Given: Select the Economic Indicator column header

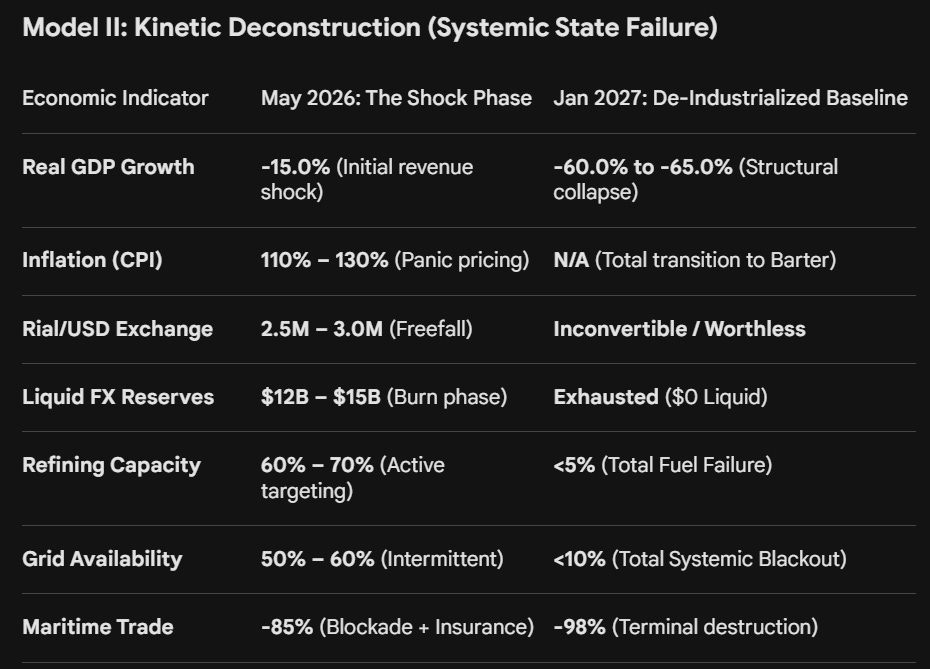Looking at the screenshot, I should coord(115,98).
